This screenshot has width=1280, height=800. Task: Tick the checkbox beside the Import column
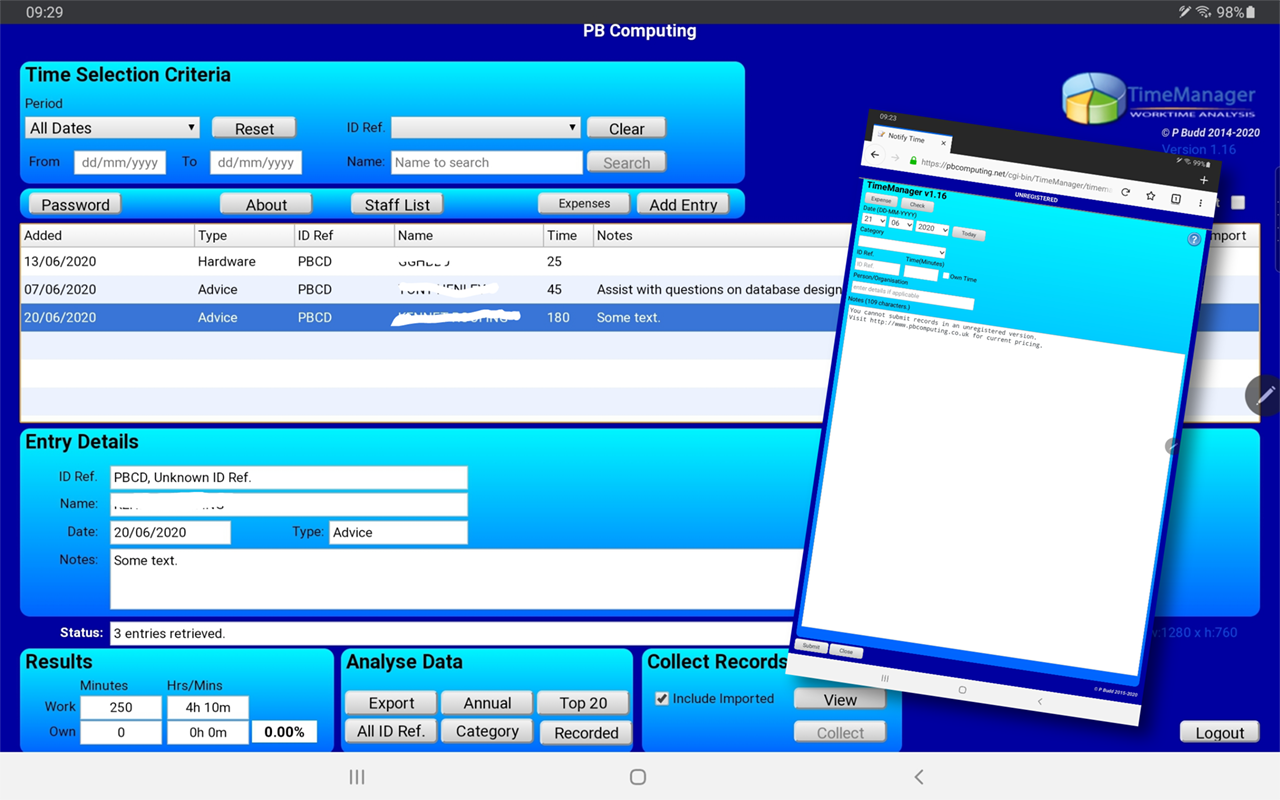pos(1238,203)
